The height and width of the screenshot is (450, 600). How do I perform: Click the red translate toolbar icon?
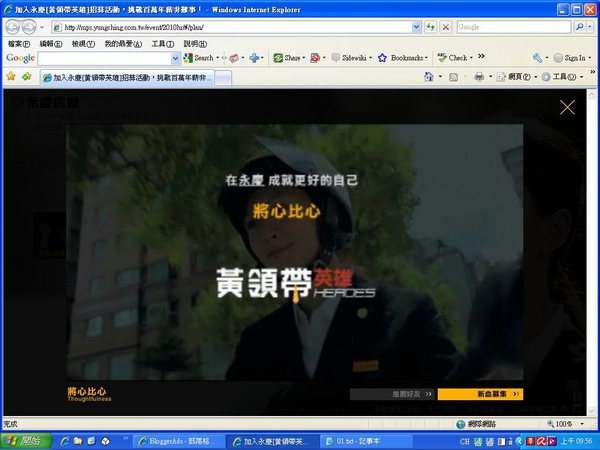[x=315, y=58]
